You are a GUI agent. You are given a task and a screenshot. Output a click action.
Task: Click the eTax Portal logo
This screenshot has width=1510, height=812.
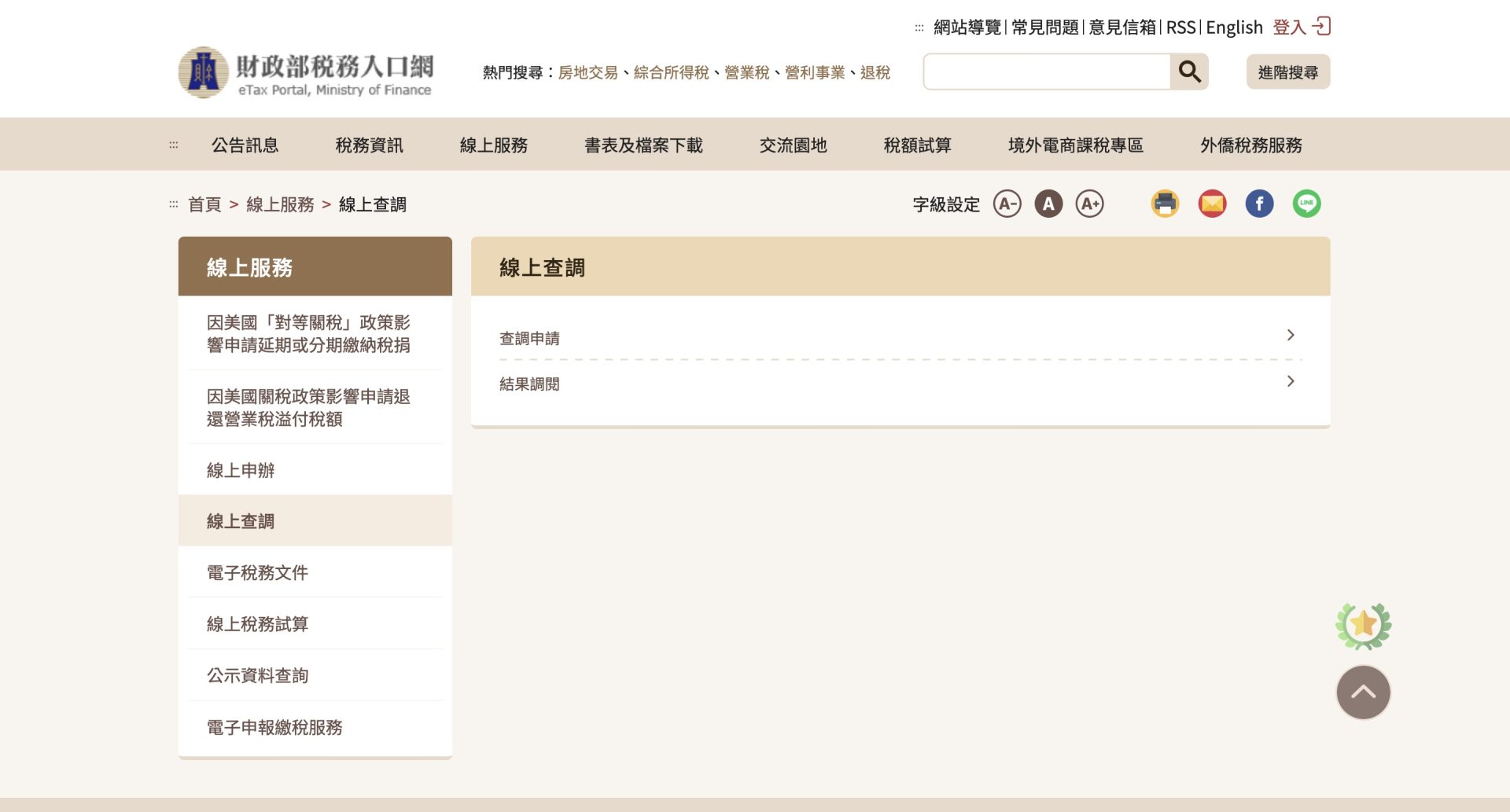point(306,72)
